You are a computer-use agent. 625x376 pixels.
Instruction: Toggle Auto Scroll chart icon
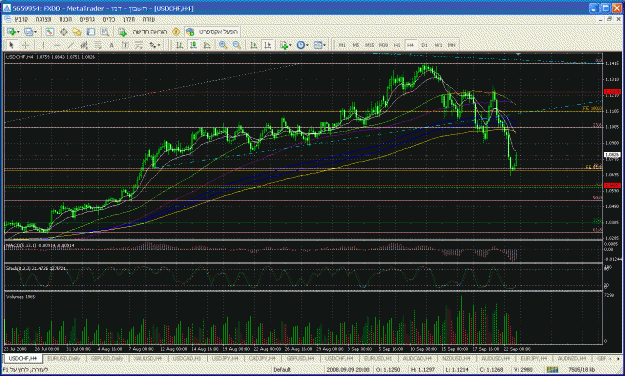tap(254, 45)
